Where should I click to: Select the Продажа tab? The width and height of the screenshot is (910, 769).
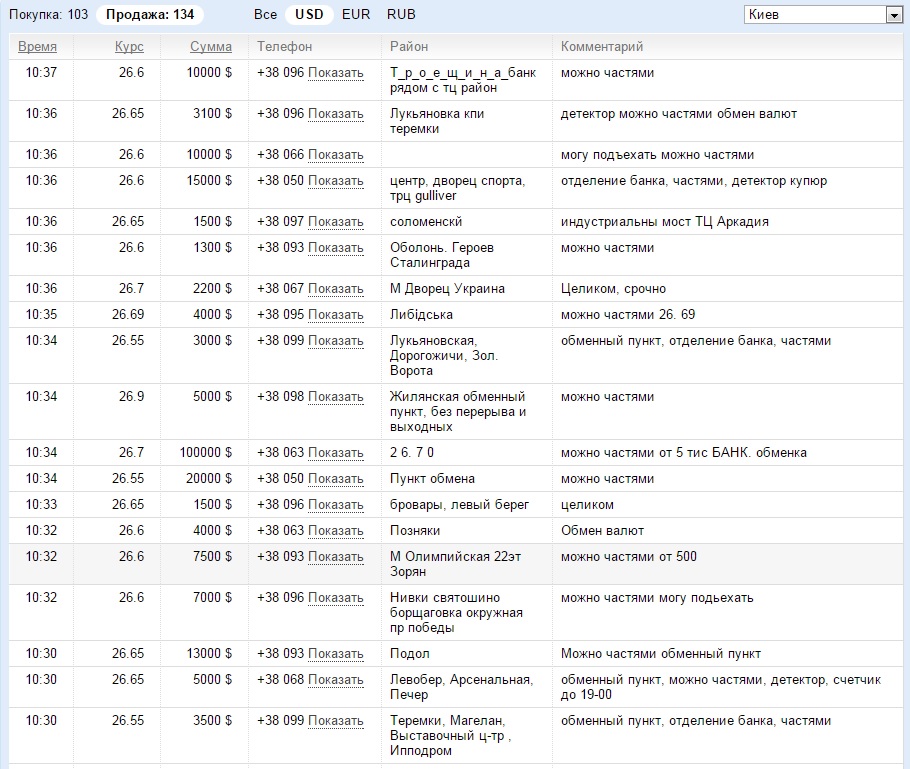coord(150,15)
